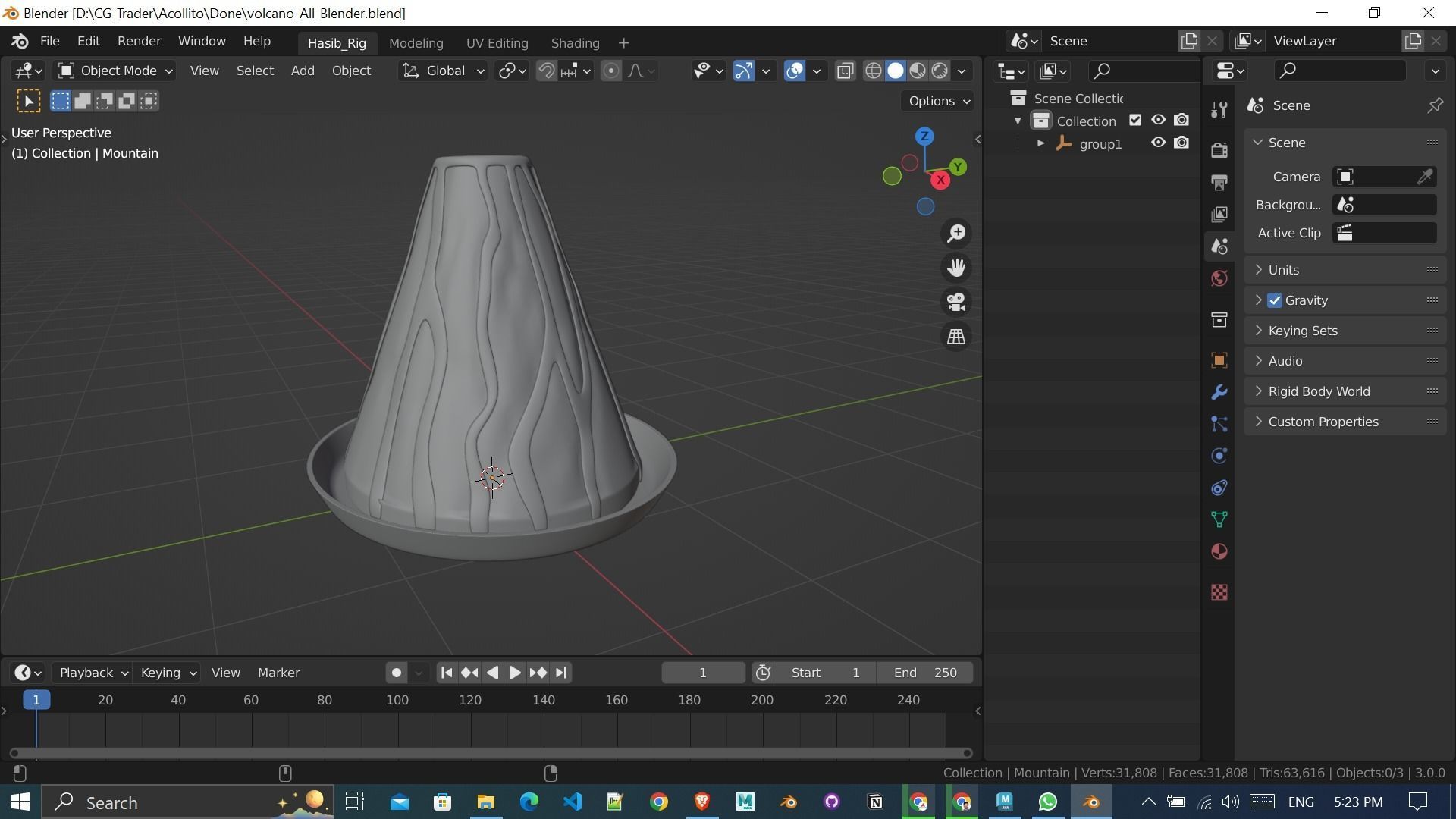The image size is (1456, 819).
Task: Open the Texture properties checkerboard tab
Action: pos(1219,592)
